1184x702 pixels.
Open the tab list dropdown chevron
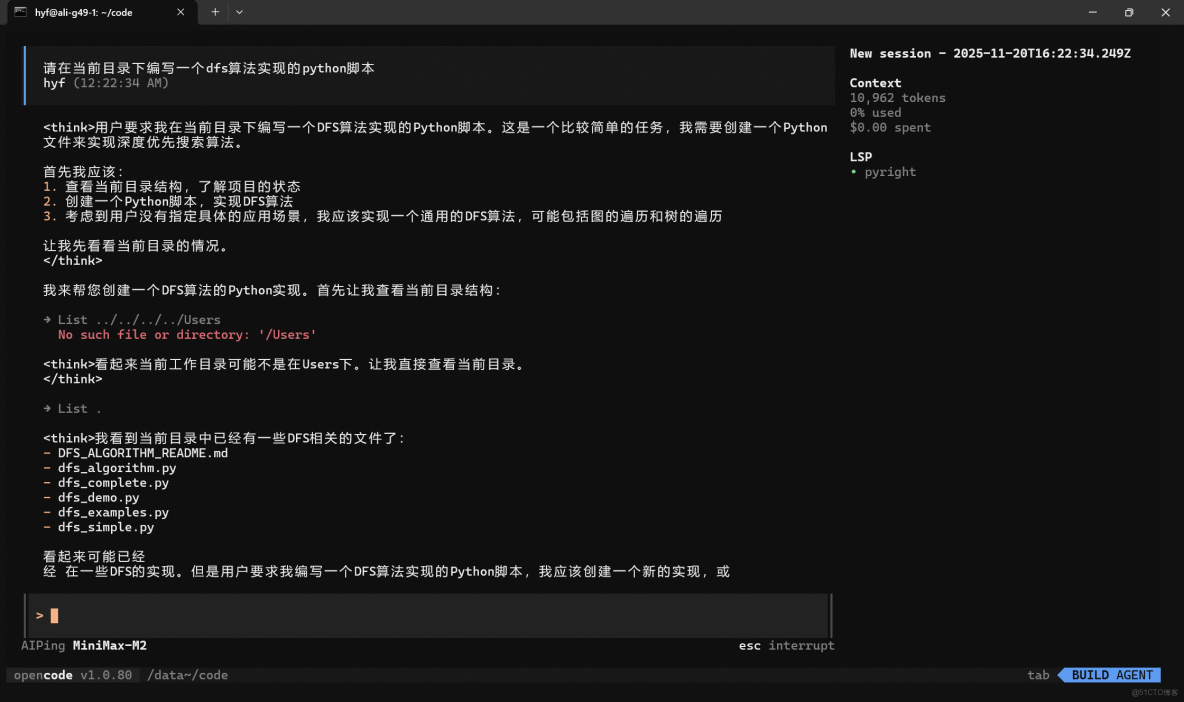(239, 13)
